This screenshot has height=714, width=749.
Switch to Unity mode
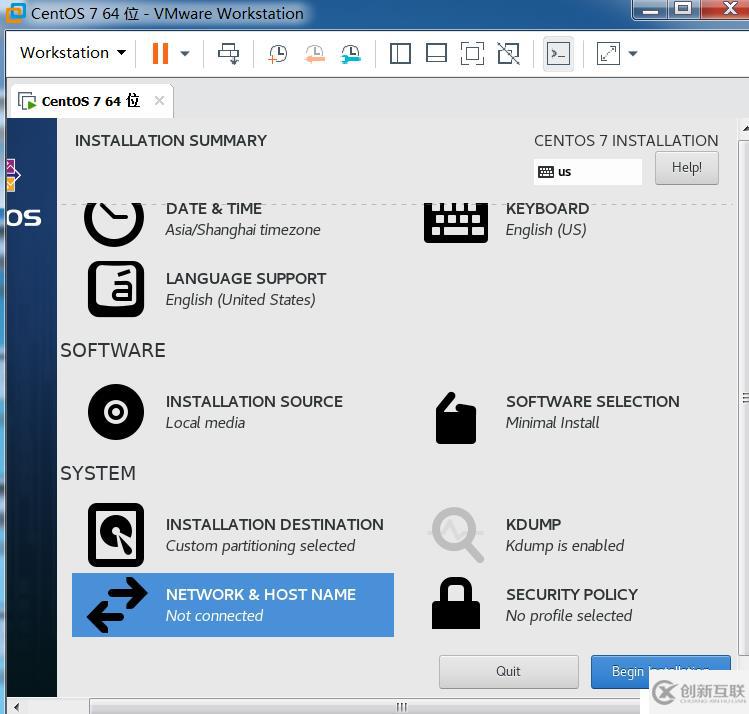tap(508, 53)
